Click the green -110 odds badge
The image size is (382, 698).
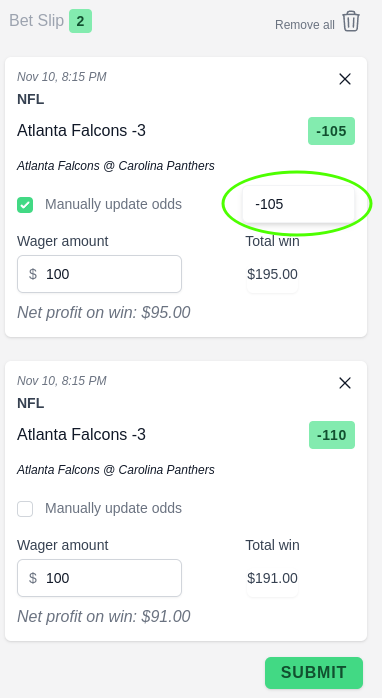click(332, 435)
